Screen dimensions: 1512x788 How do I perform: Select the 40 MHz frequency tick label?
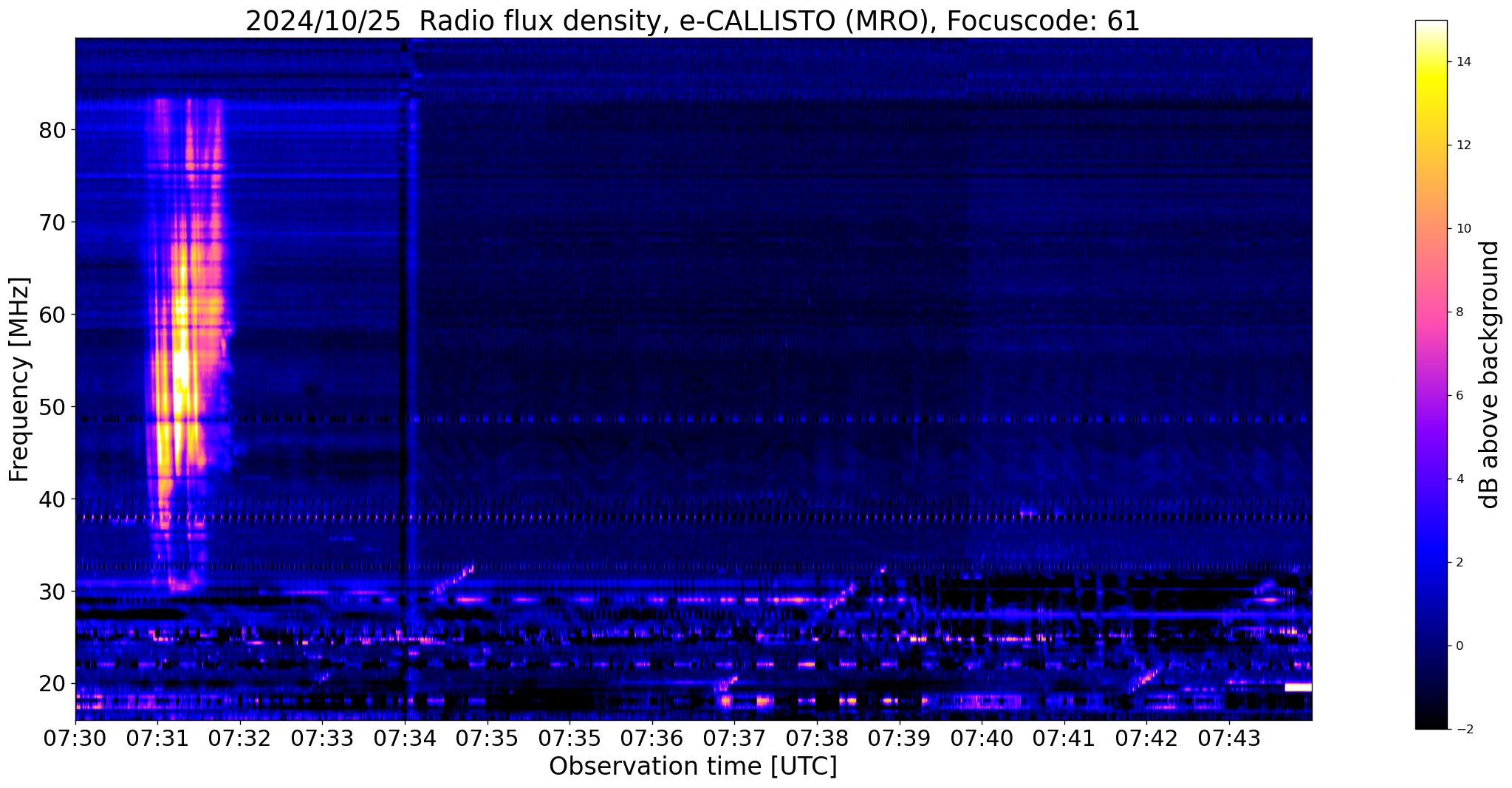click(x=52, y=499)
